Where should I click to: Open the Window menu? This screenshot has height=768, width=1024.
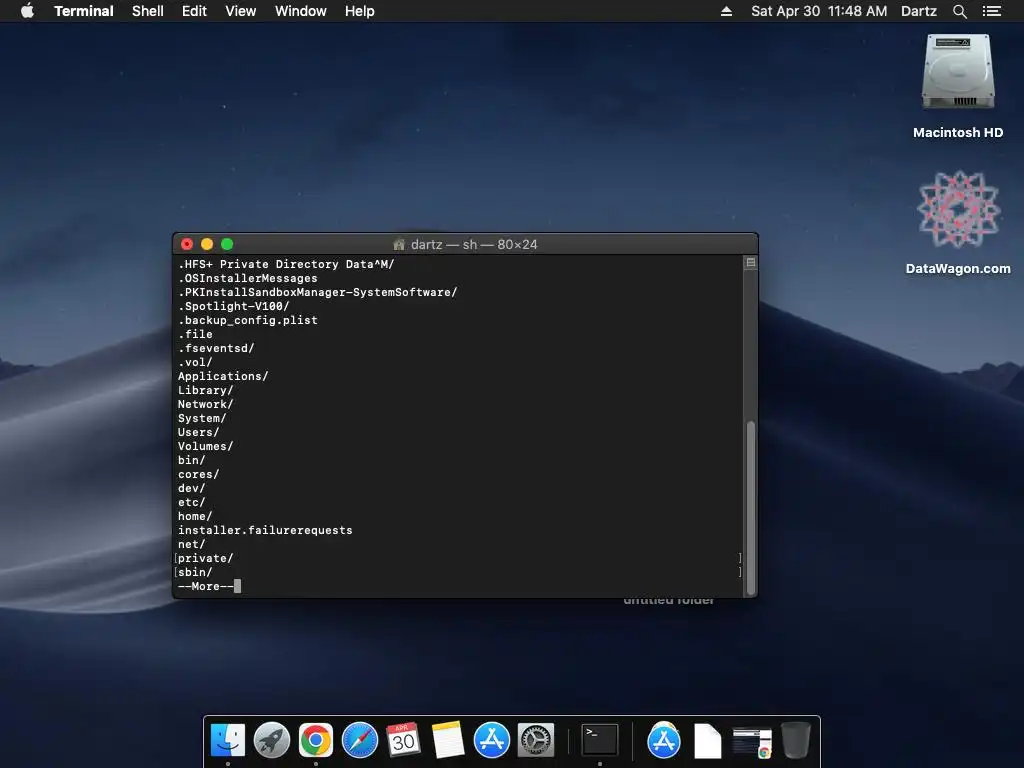[x=300, y=11]
